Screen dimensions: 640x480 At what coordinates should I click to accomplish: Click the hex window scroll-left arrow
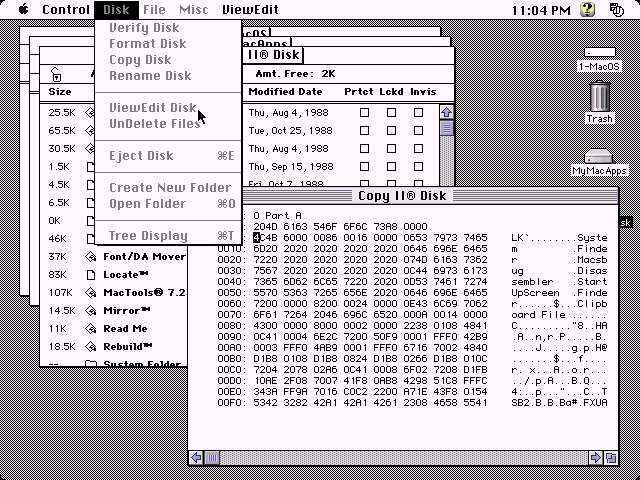[x=196, y=458]
